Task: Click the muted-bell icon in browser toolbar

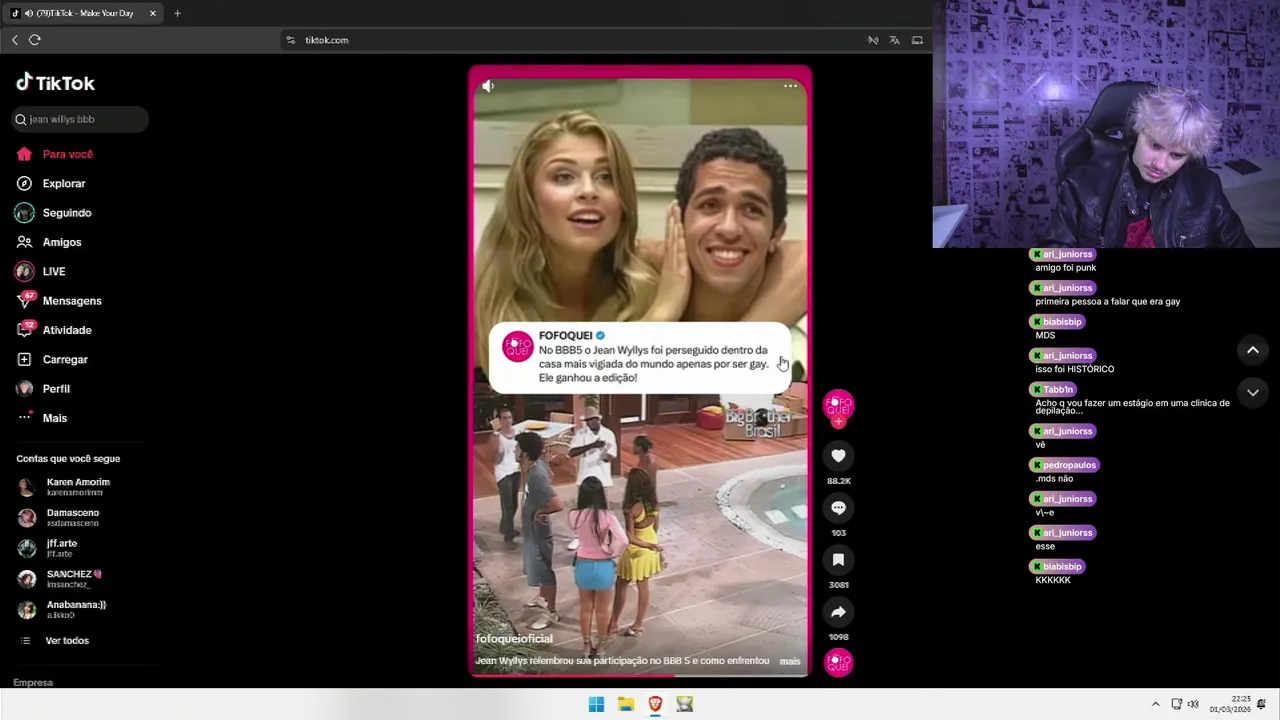Action: coord(873,40)
